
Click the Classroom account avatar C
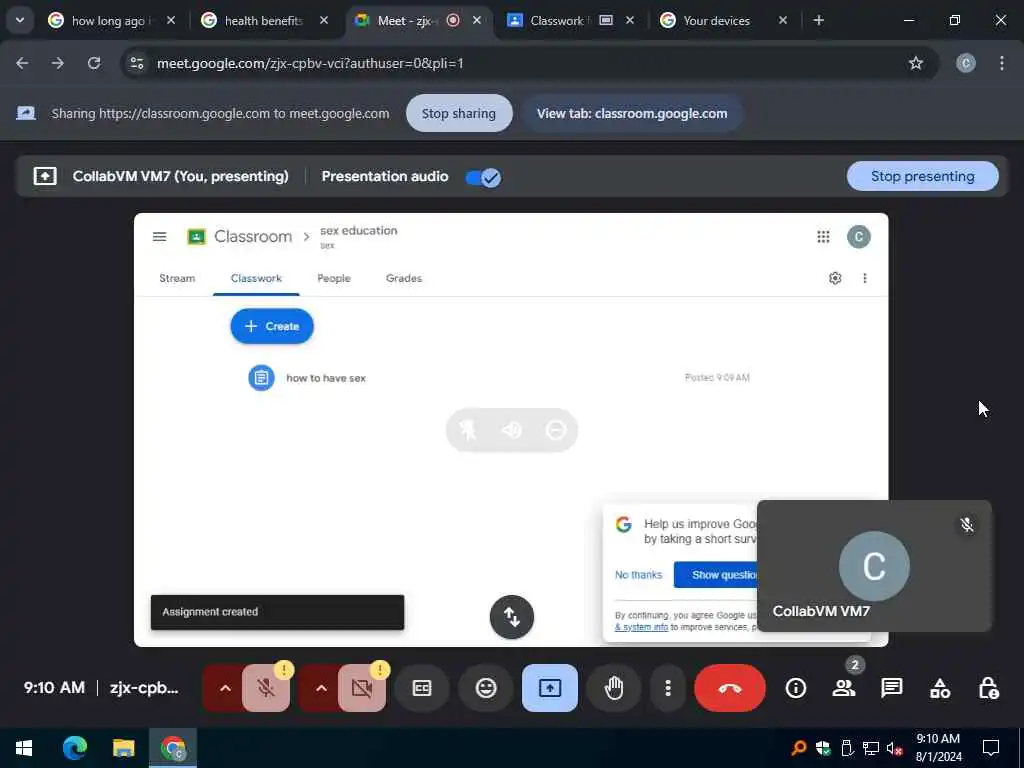point(859,236)
